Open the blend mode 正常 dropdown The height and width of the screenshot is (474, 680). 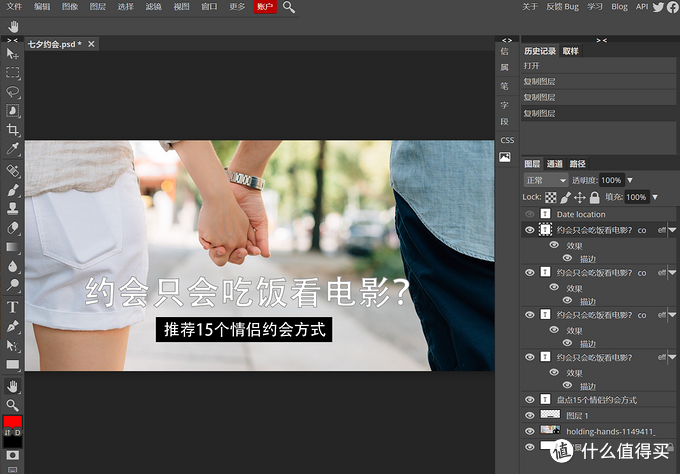pyautogui.click(x=546, y=180)
